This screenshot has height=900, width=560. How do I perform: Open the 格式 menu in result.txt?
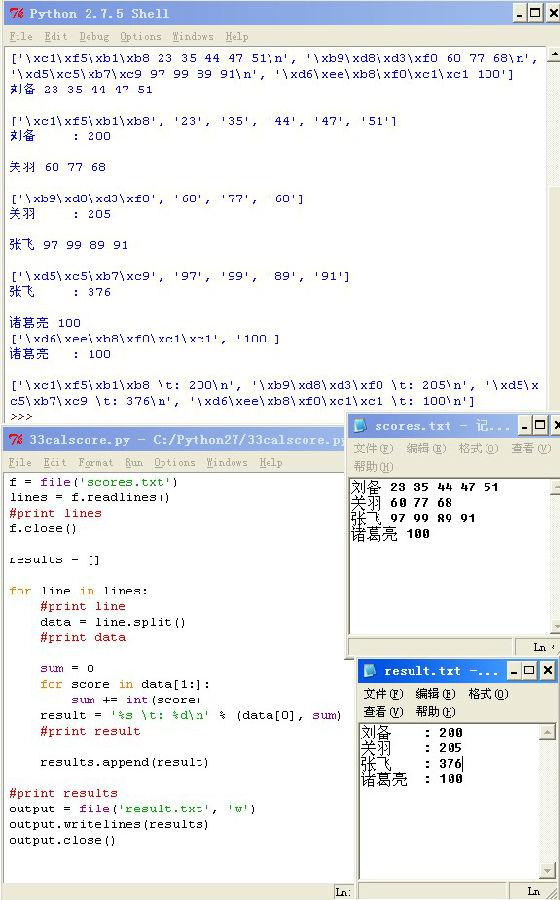coord(488,694)
